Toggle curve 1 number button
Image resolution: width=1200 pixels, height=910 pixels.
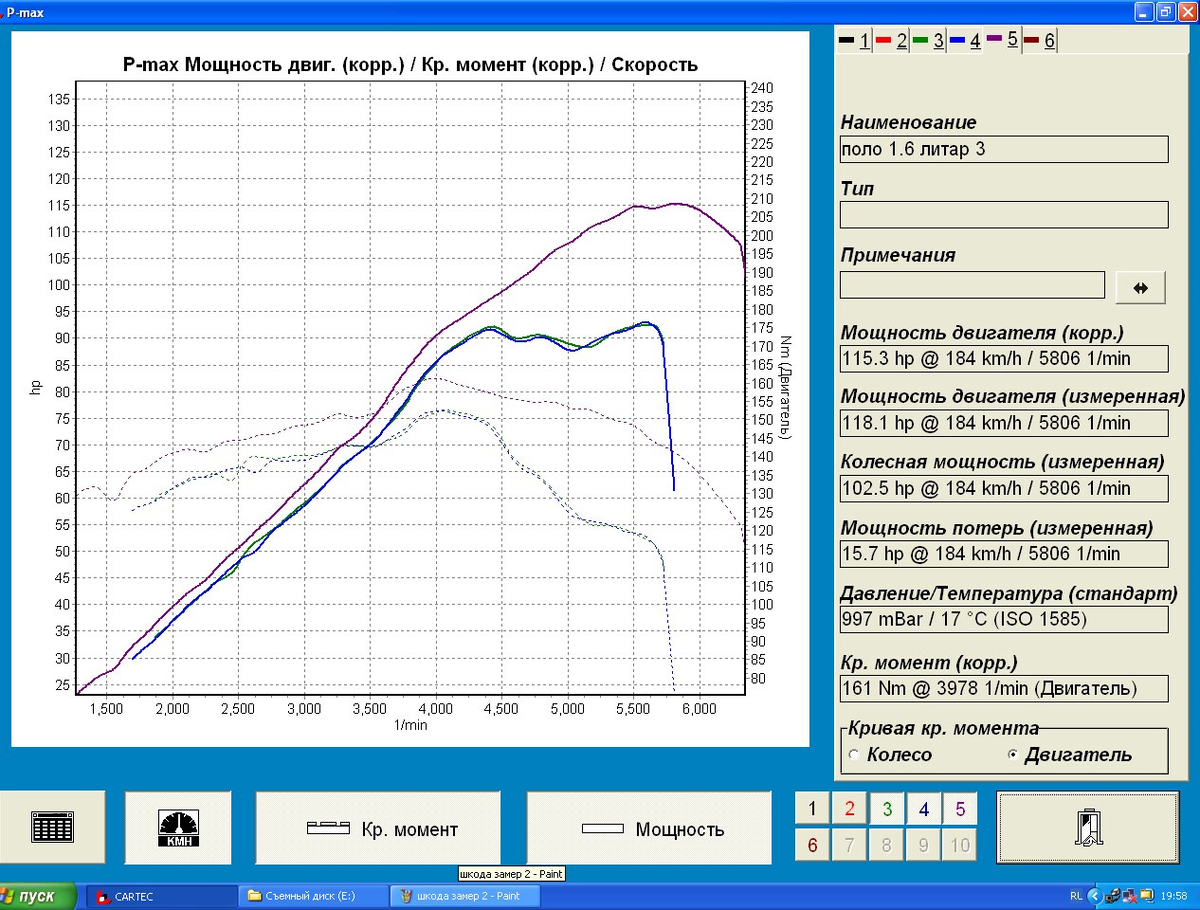point(812,808)
